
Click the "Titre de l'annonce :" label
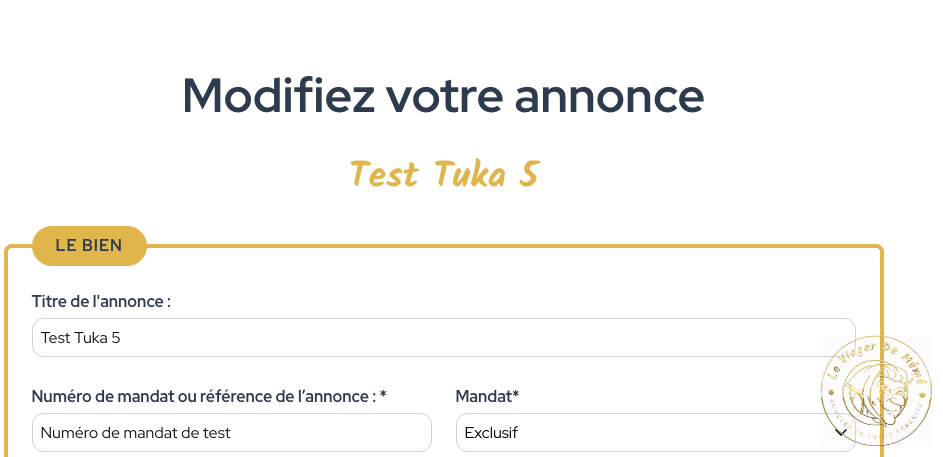101,301
